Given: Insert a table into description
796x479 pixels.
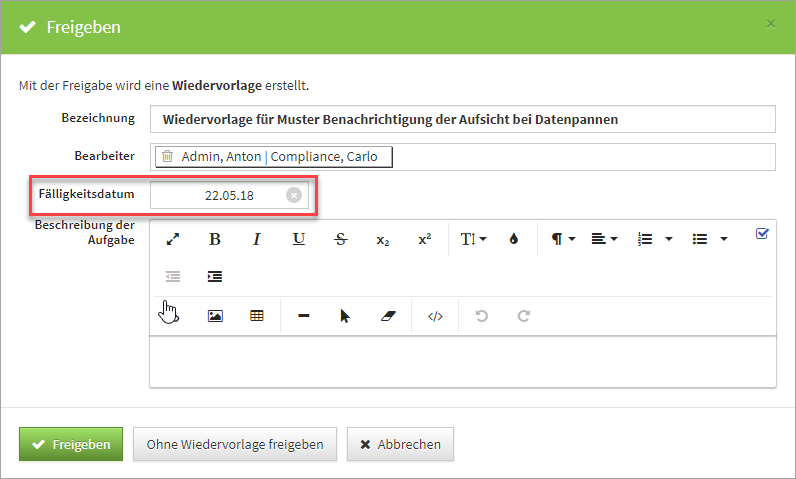Looking at the screenshot, I should pyautogui.click(x=257, y=316).
